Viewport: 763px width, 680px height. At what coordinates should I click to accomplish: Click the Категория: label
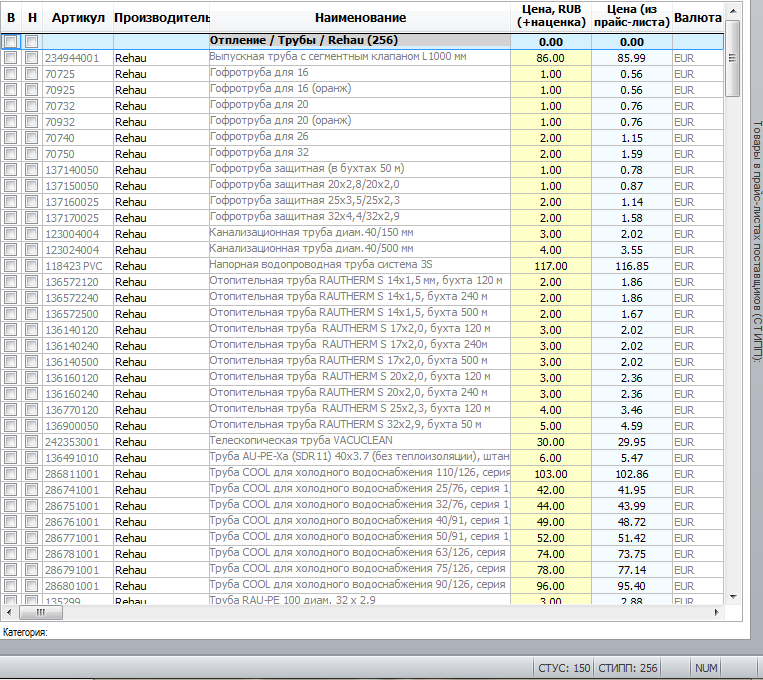tap(25, 632)
